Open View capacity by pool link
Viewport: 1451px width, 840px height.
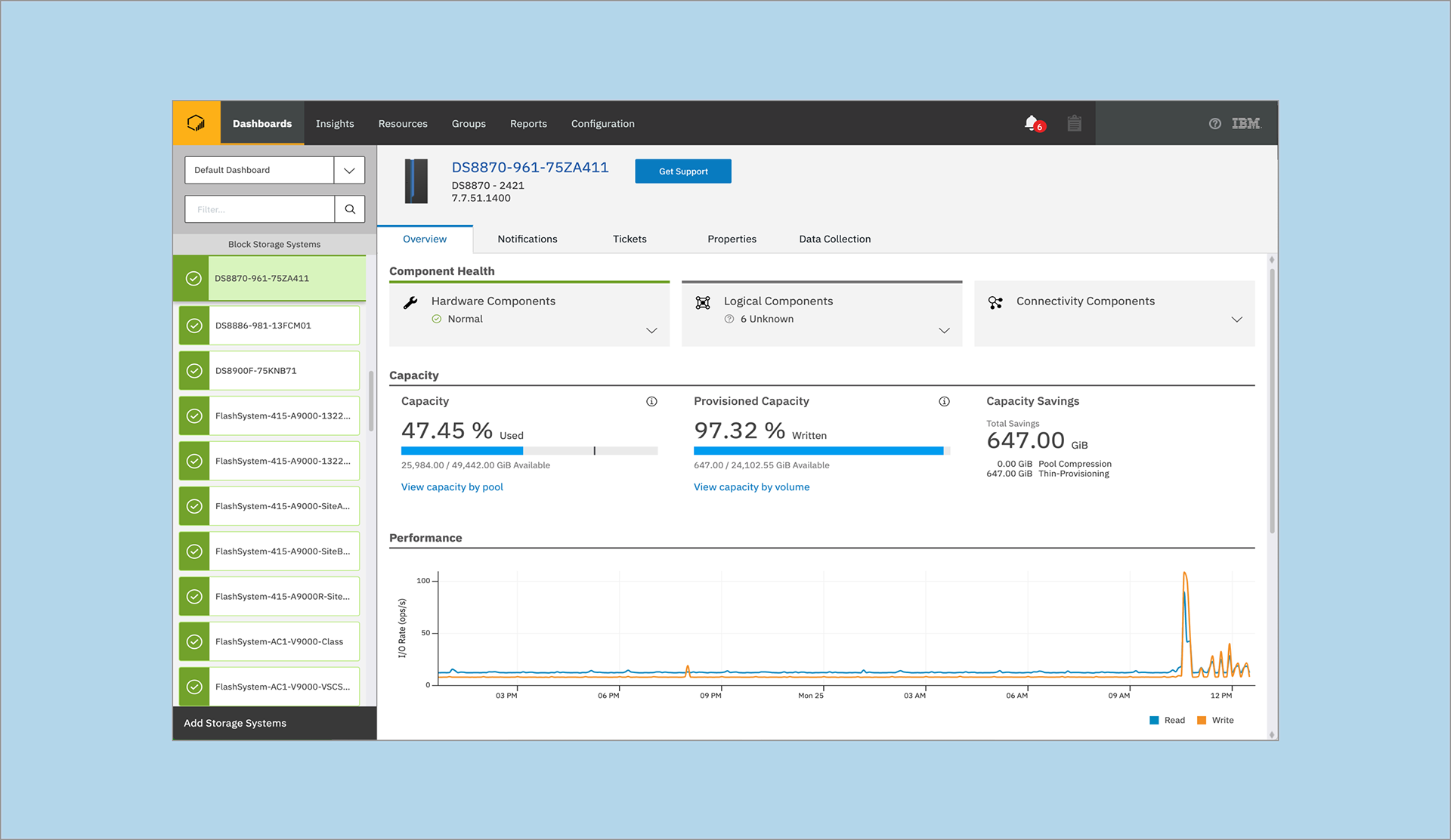(x=452, y=487)
